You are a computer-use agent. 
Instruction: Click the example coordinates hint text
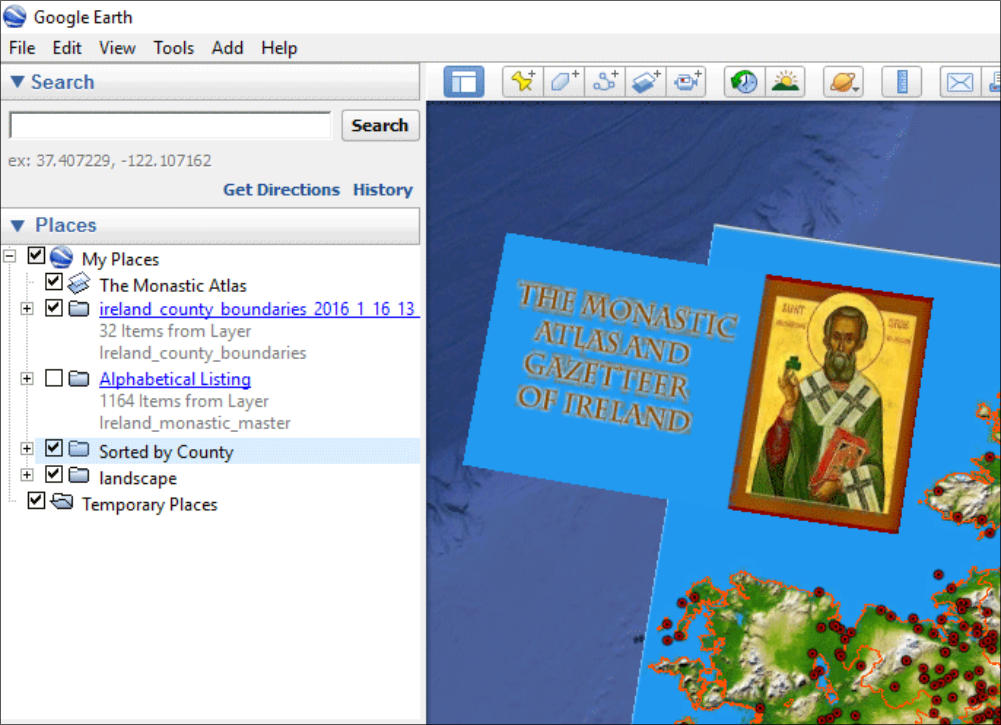(109, 160)
